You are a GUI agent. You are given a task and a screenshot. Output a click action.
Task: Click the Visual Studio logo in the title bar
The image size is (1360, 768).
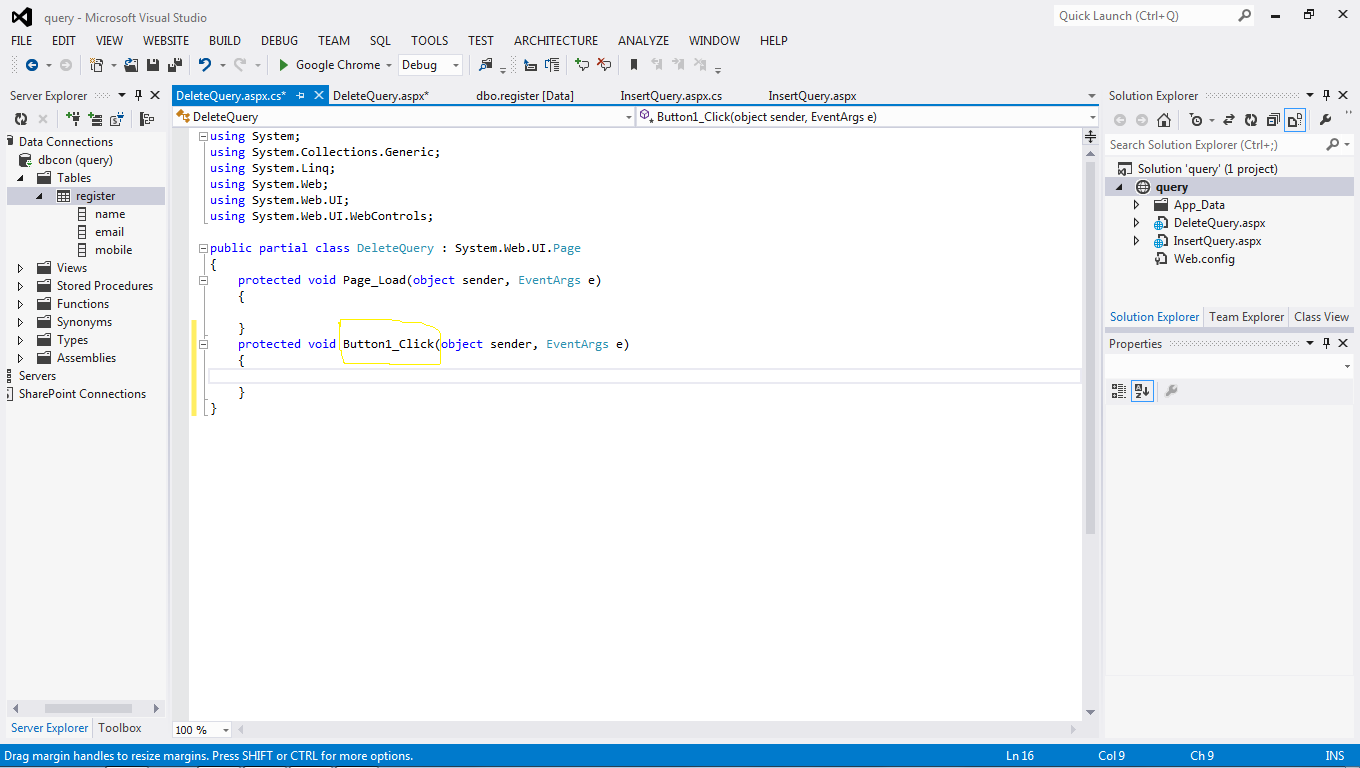click(21, 16)
